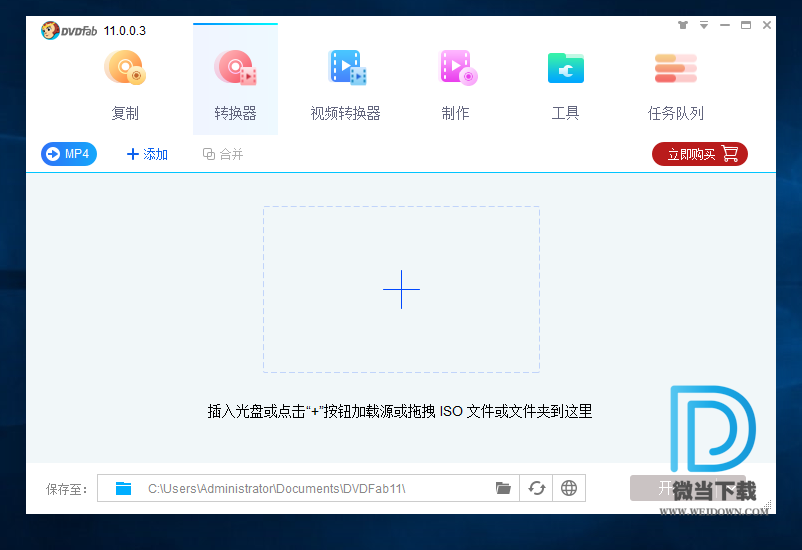Screen dimensions: 802x550
Task: Open the 工具 (Utilities) module
Action: click(566, 84)
